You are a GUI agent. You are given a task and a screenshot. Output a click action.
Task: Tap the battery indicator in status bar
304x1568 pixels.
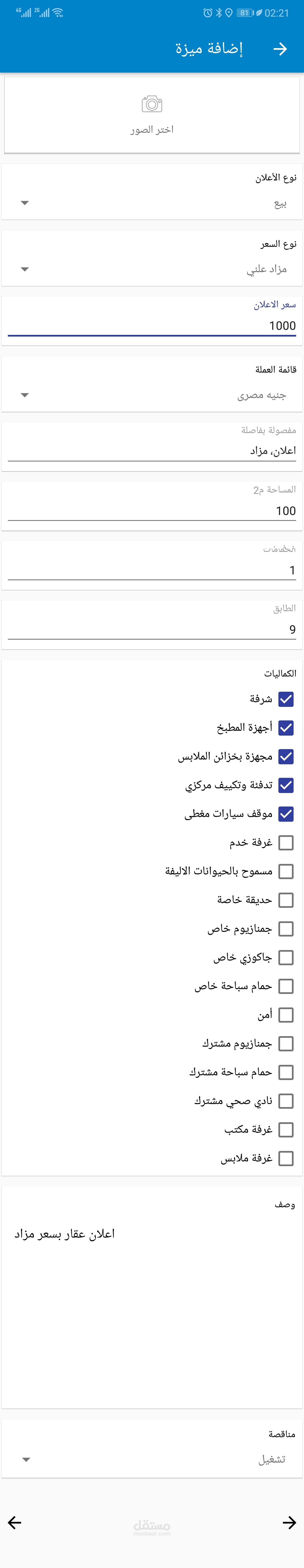point(245,13)
